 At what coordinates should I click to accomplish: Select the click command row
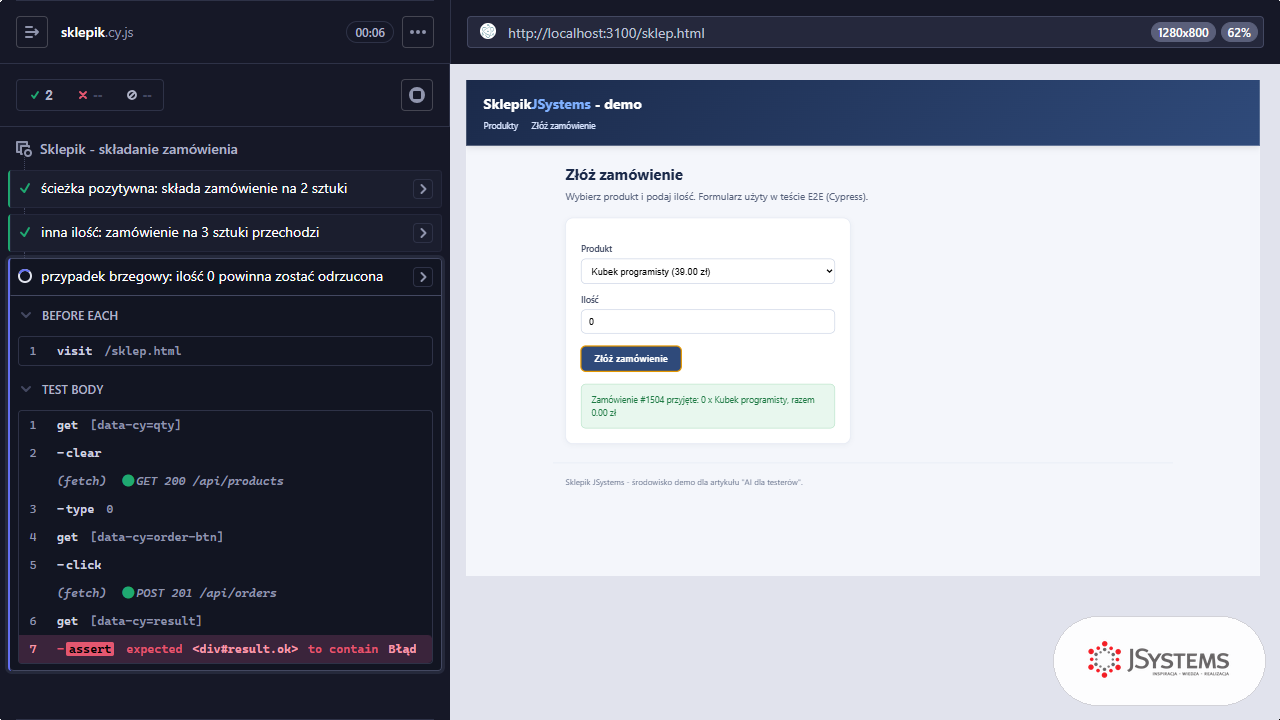pyautogui.click(x=225, y=565)
